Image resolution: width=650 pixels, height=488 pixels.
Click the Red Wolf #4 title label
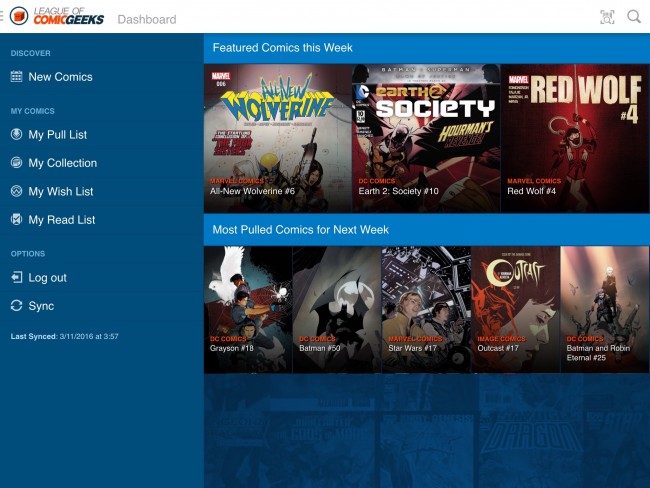pyautogui.click(x=531, y=191)
